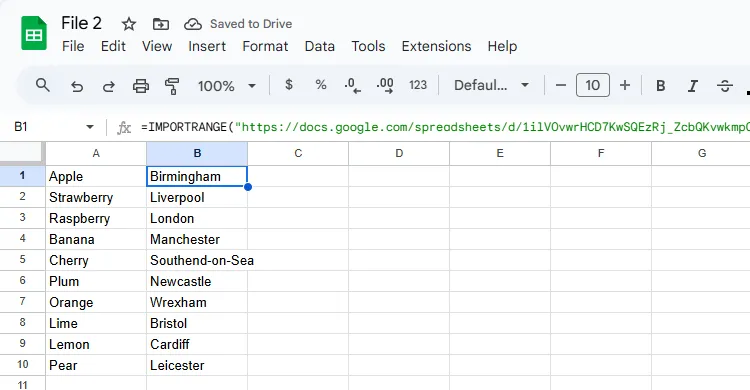Click the File 2 document title
Screen dimensions: 750x390
81,23
